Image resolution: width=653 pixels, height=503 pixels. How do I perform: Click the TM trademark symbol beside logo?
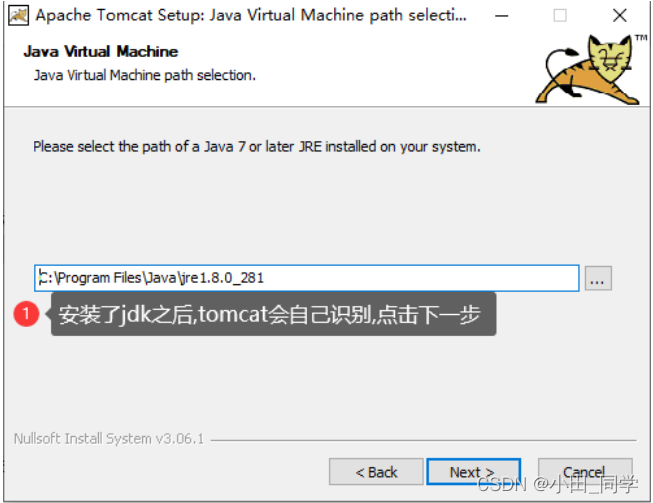(641, 38)
